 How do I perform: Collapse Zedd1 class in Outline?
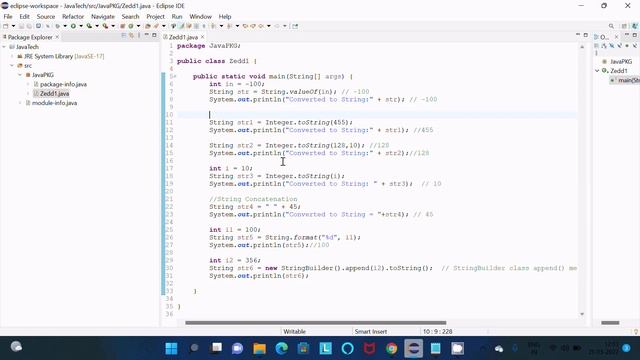(597, 71)
